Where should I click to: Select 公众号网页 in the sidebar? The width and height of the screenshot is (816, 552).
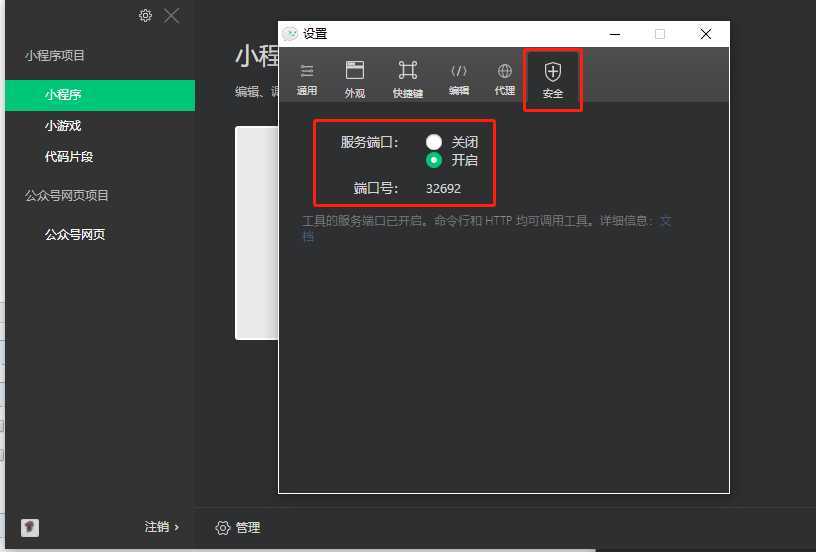75,235
